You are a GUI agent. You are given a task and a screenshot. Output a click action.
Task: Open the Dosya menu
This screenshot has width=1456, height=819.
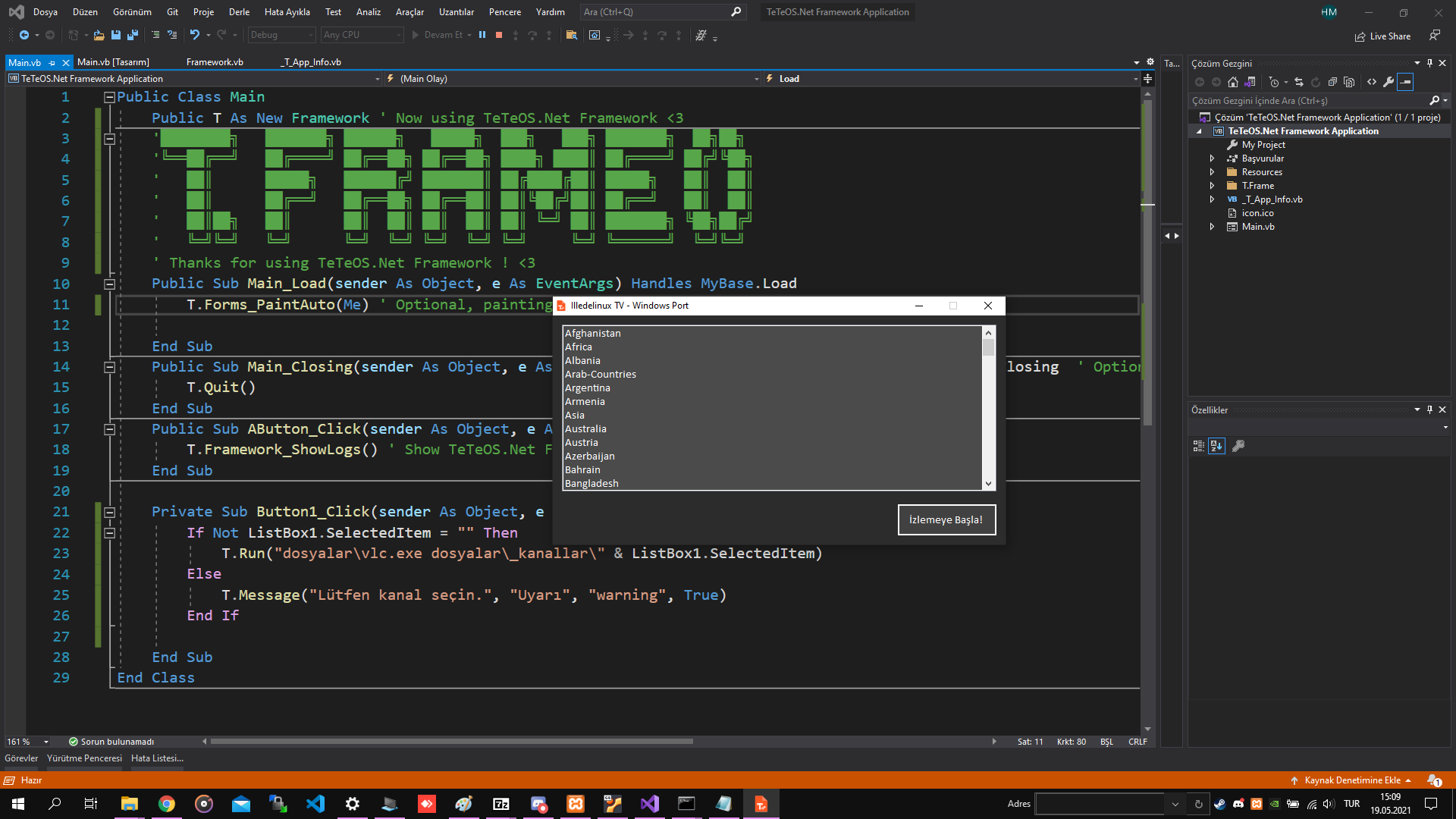point(45,12)
